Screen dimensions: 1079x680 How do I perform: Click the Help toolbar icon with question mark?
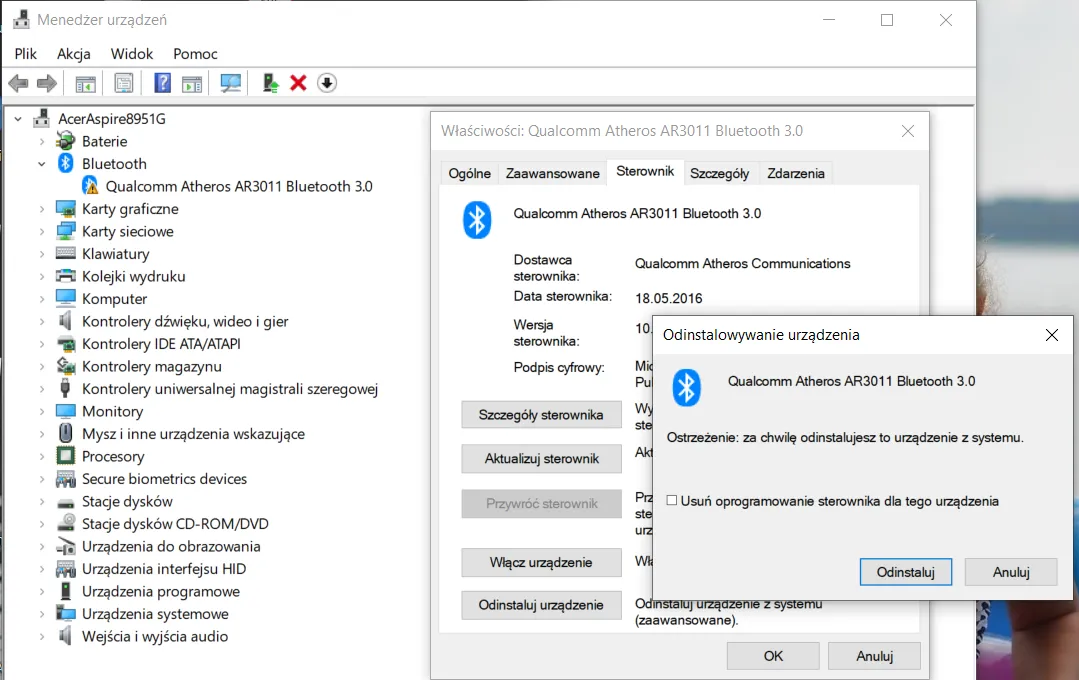(162, 83)
